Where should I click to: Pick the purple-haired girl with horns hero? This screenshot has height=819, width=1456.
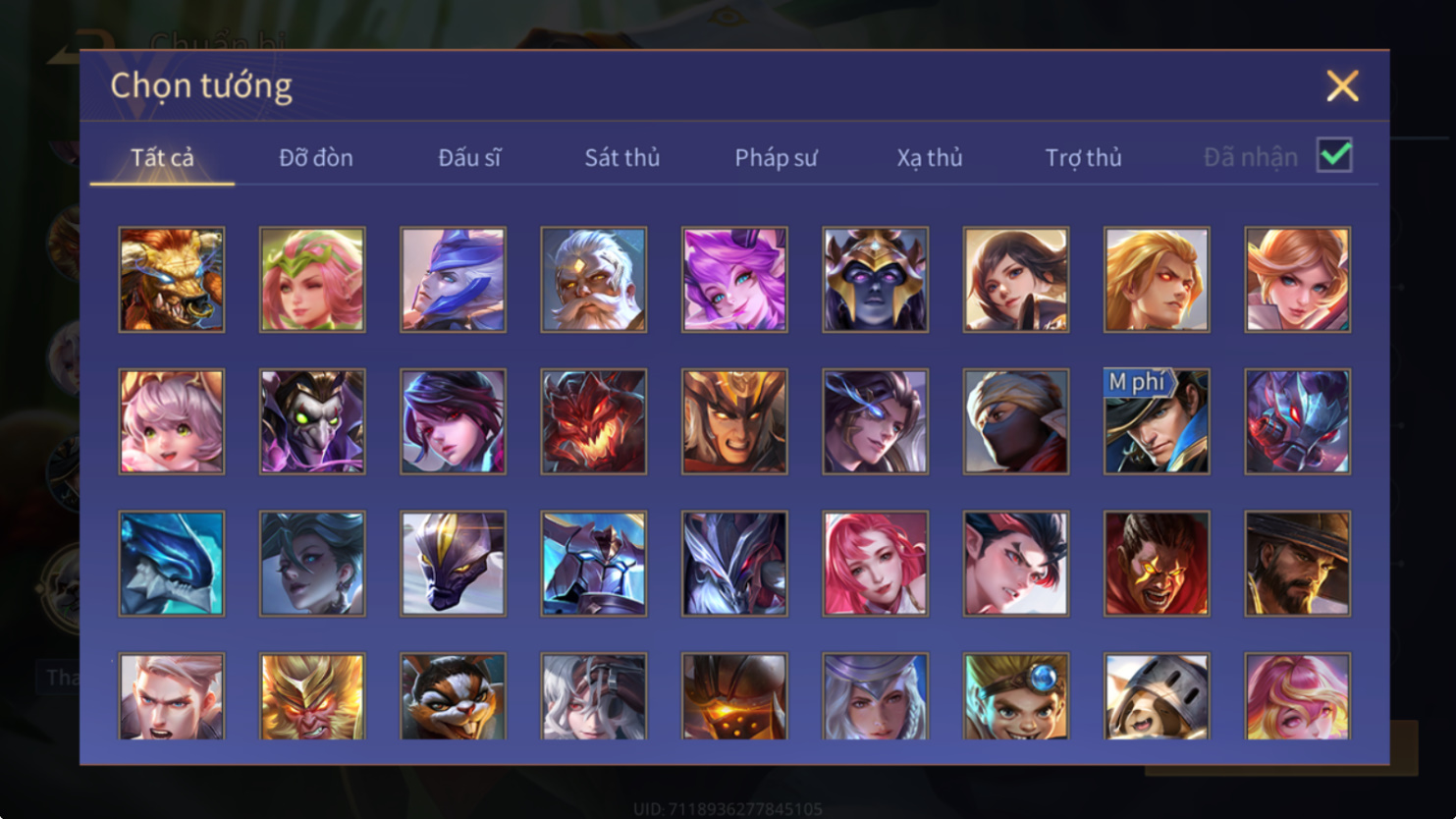[734, 280]
